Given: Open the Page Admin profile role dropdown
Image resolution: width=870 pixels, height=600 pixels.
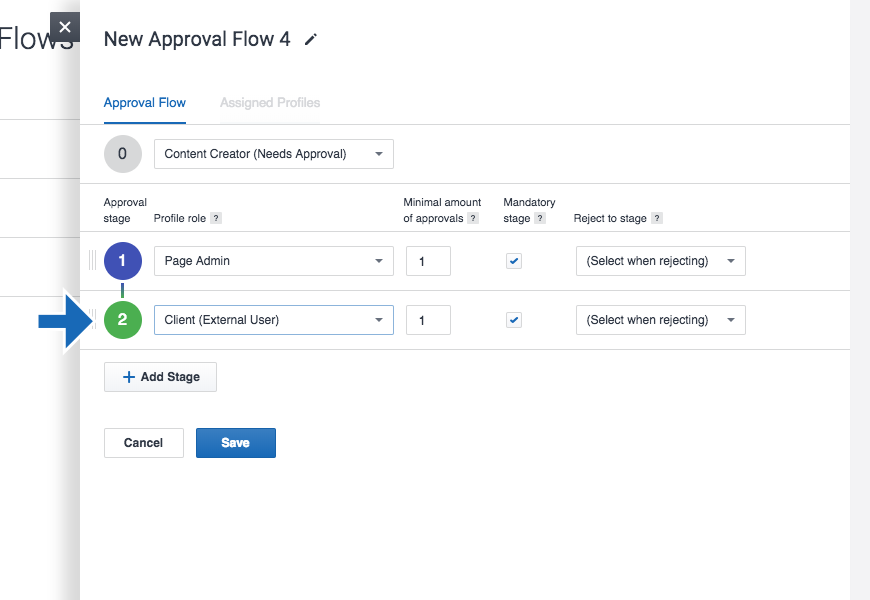Looking at the screenshot, I should pyautogui.click(x=273, y=260).
